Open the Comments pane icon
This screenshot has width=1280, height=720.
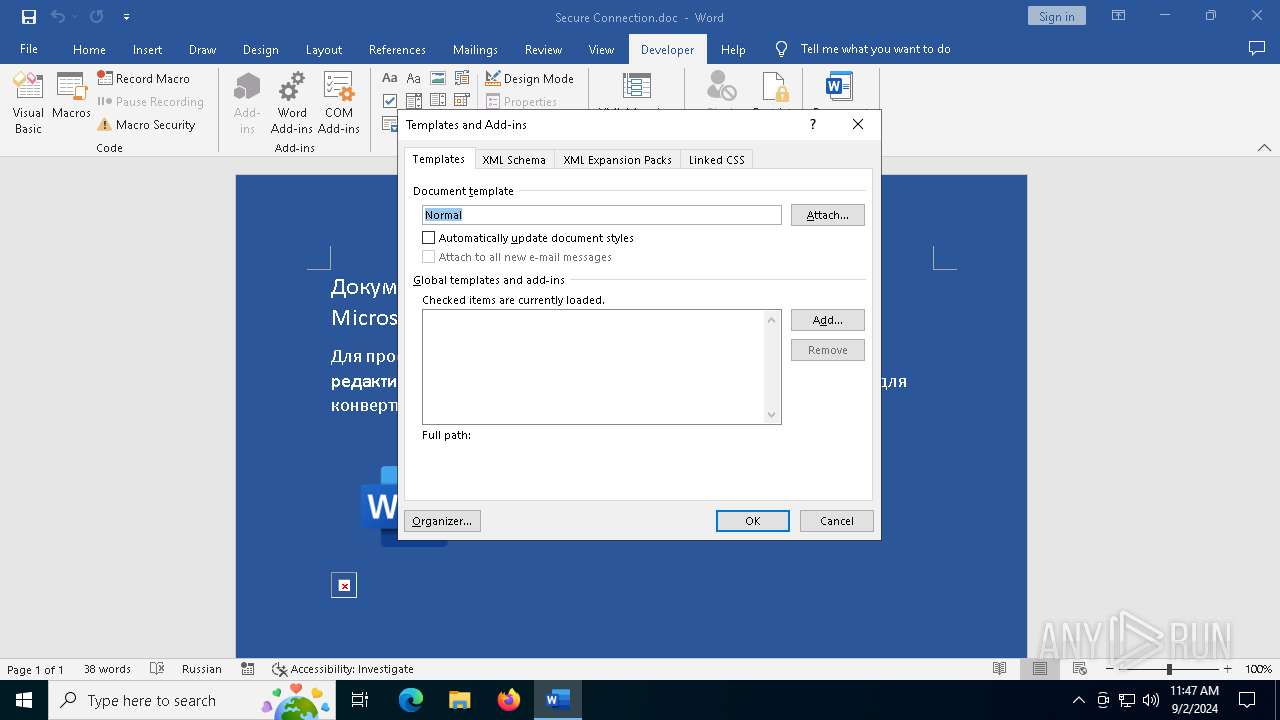click(x=1257, y=49)
